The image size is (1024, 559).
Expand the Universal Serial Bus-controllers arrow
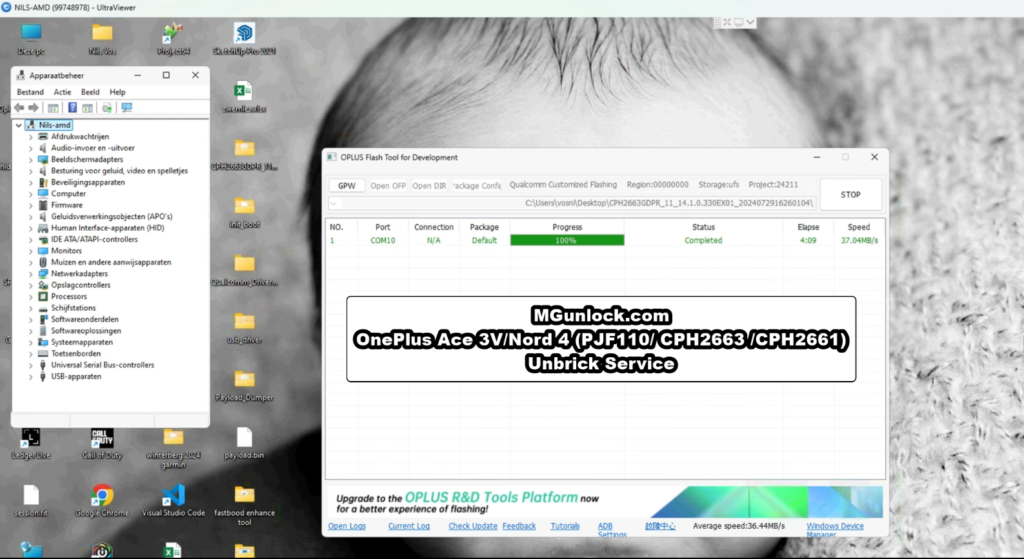30,365
